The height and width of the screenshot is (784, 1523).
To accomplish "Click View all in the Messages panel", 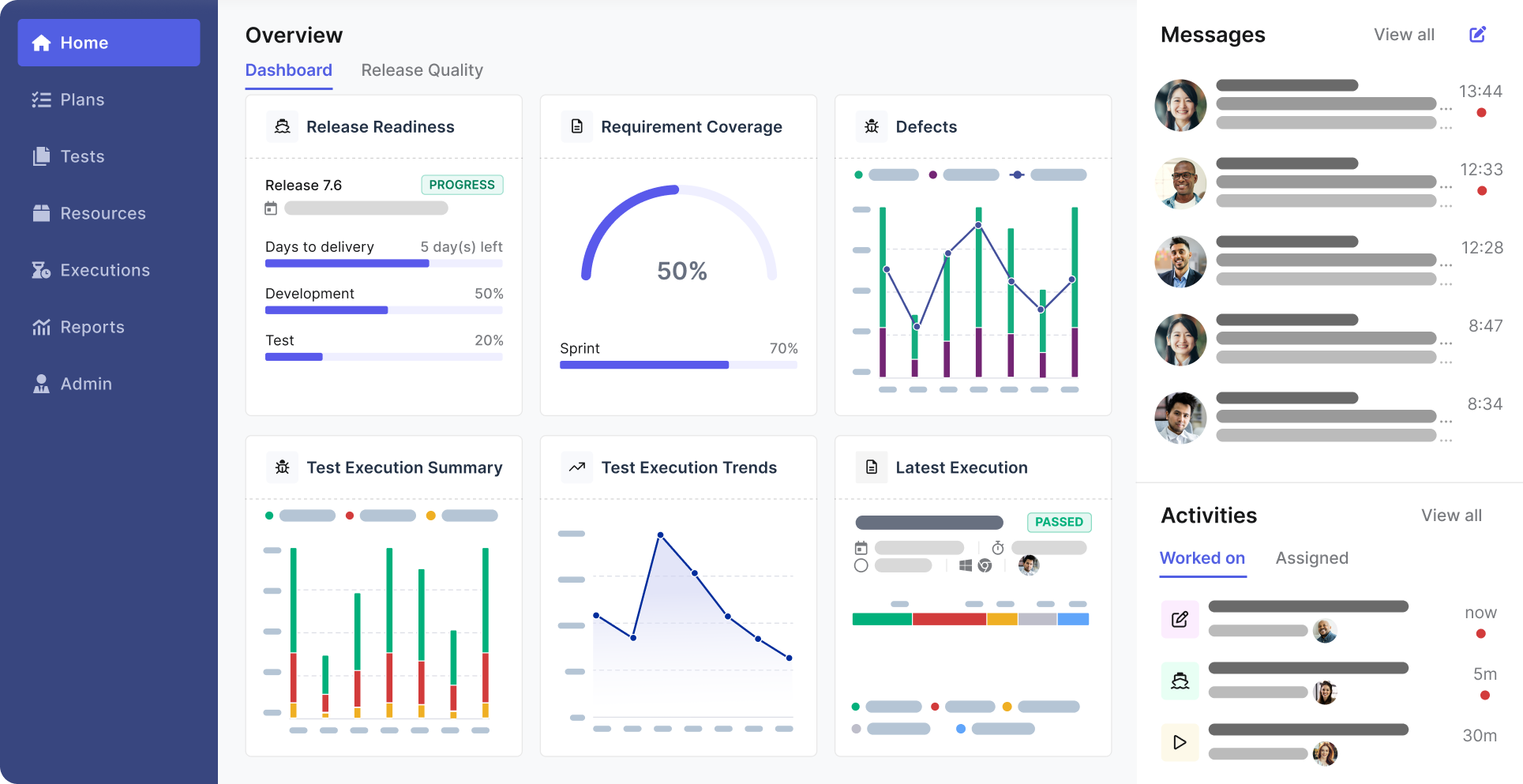I will tap(1404, 34).
